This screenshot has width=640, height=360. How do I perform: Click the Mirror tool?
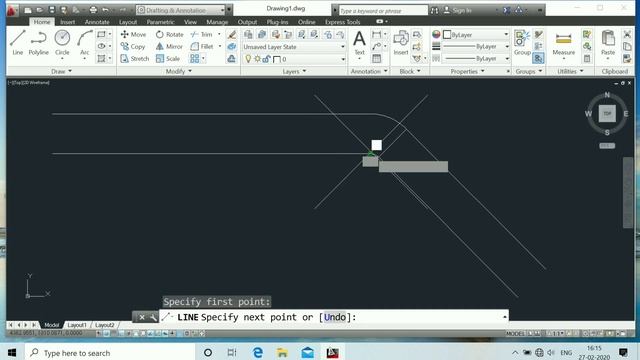[169, 47]
